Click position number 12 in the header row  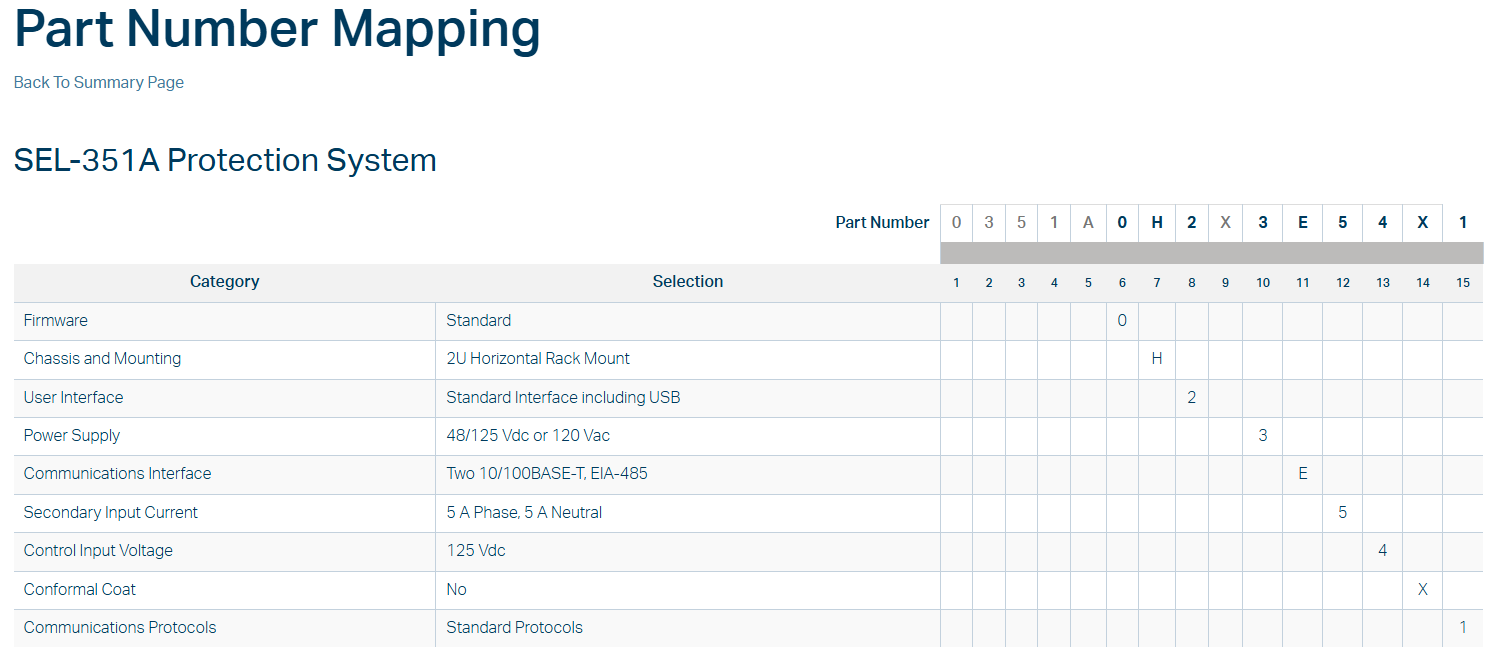[1343, 283]
